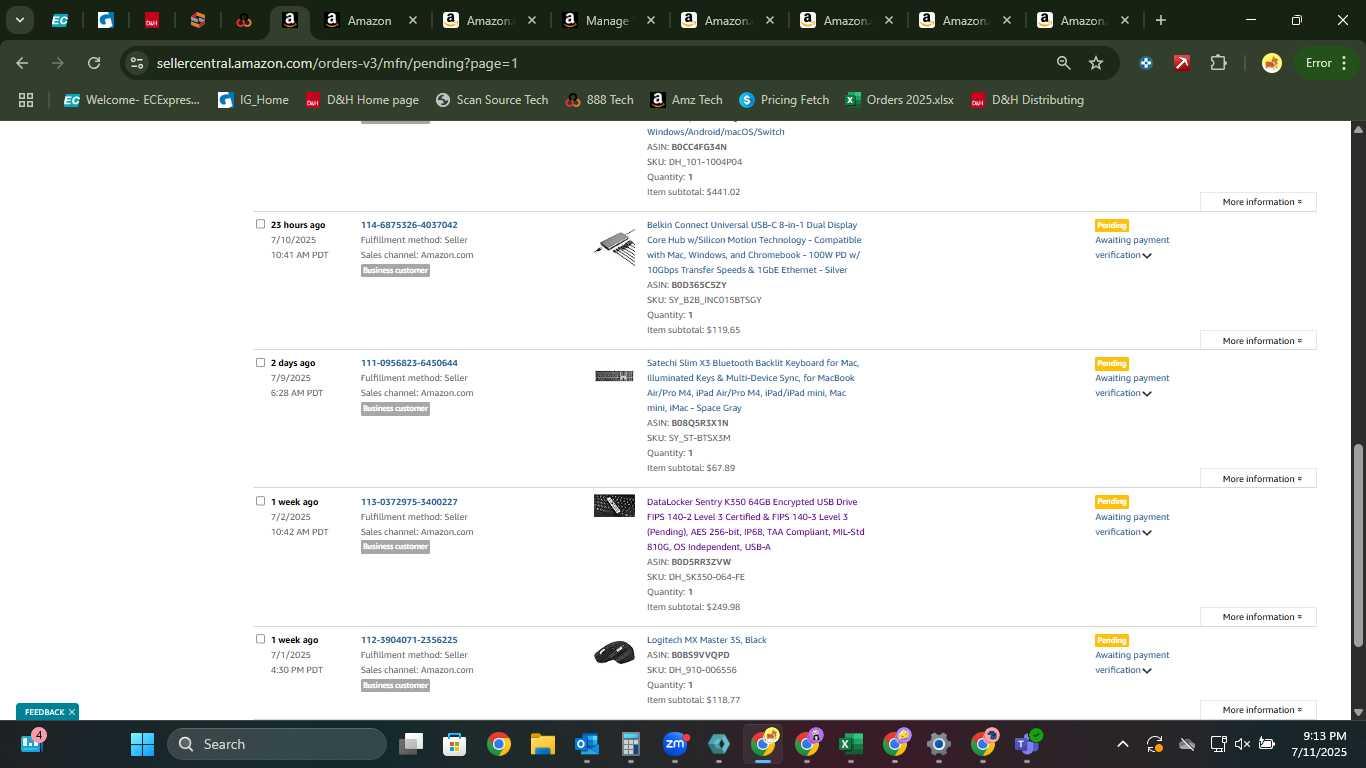Open Outlook from taskbar

pos(586,744)
